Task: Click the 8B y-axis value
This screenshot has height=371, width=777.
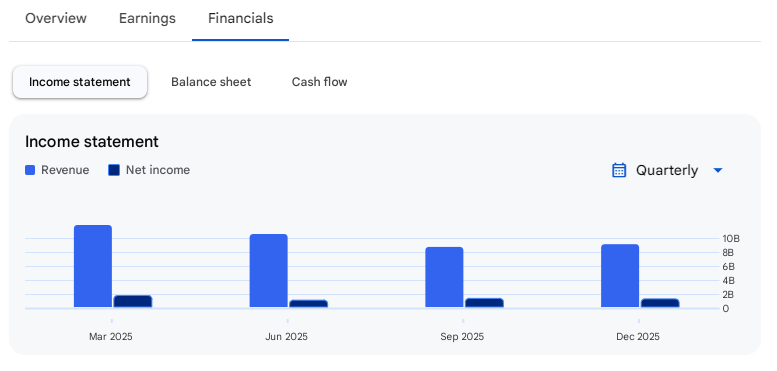Action: (x=728, y=253)
